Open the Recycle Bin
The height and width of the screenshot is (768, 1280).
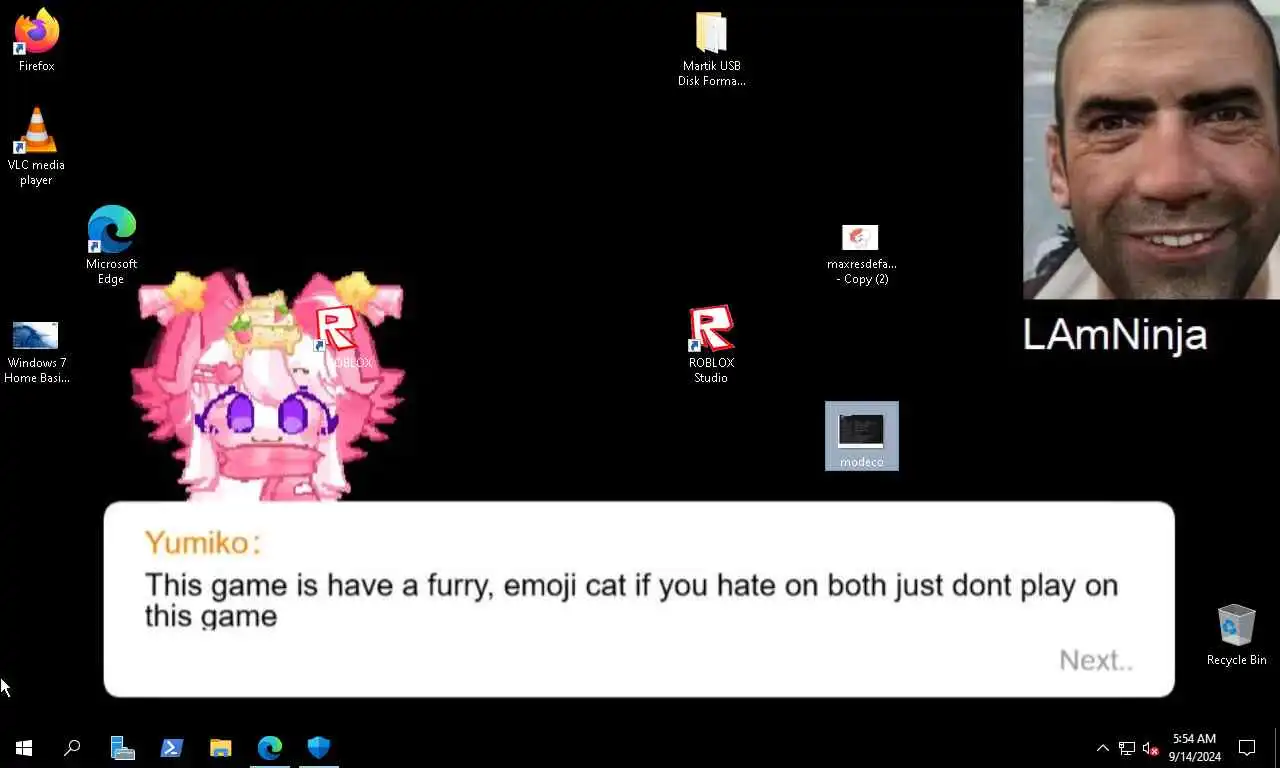pos(1236,635)
